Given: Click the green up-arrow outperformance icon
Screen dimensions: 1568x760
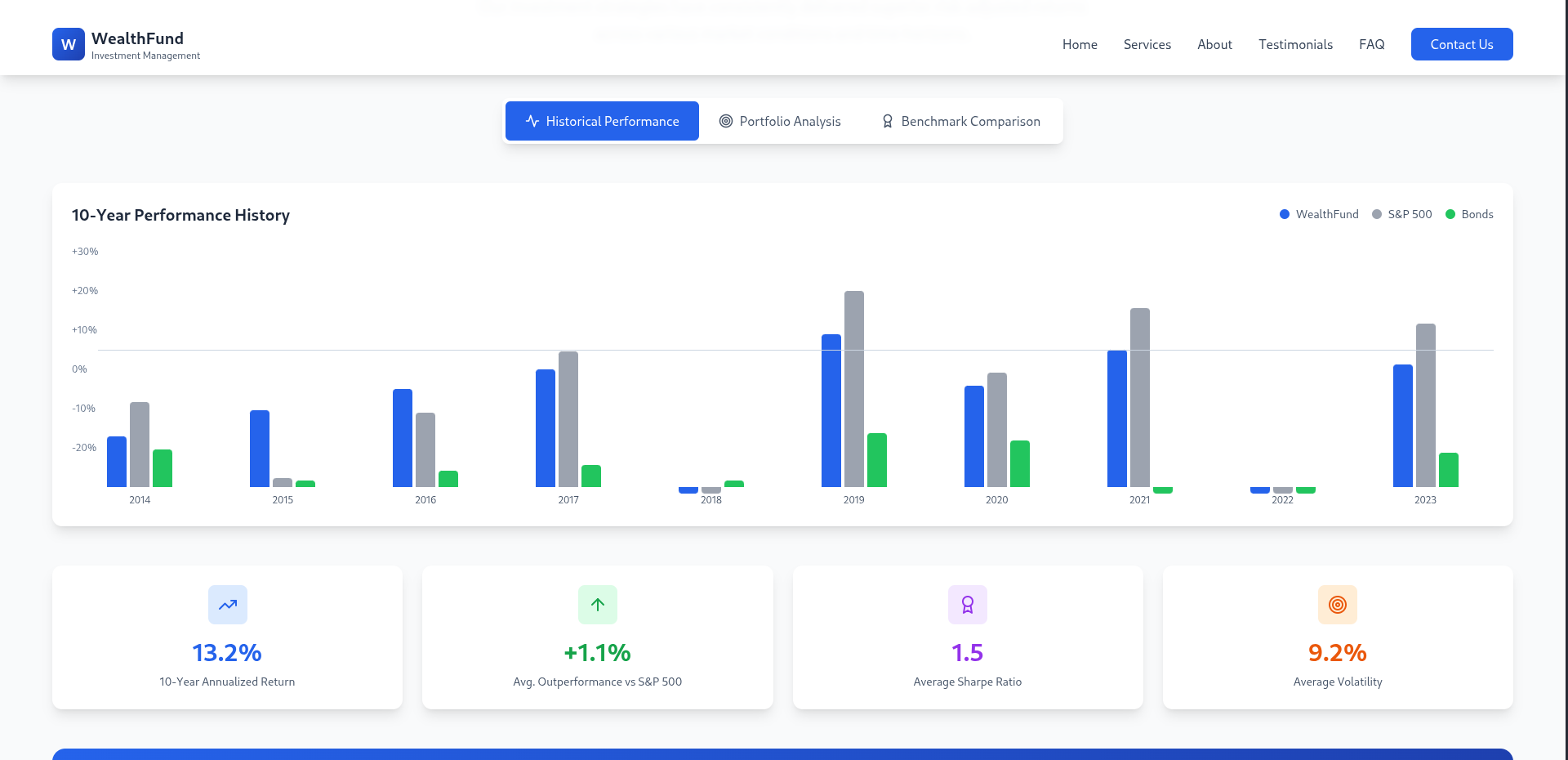Looking at the screenshot, I should pos(598,605).
